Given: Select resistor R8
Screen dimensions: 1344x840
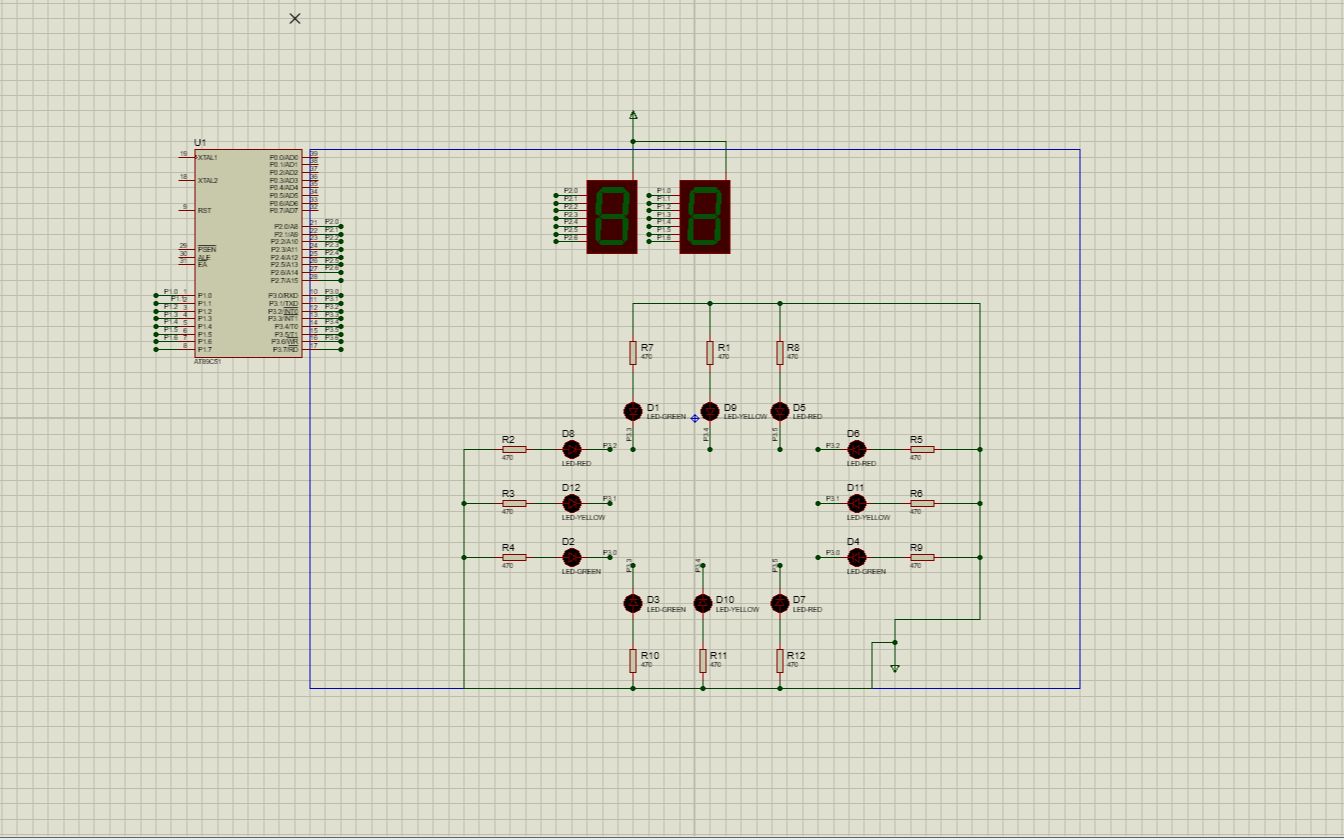Looking at the screenshot, I should [x=780, y=352].
